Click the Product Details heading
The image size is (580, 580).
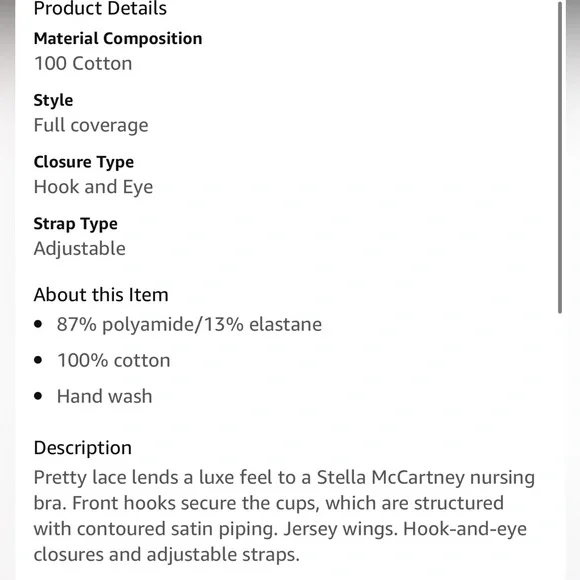click(x=100, y=8)
